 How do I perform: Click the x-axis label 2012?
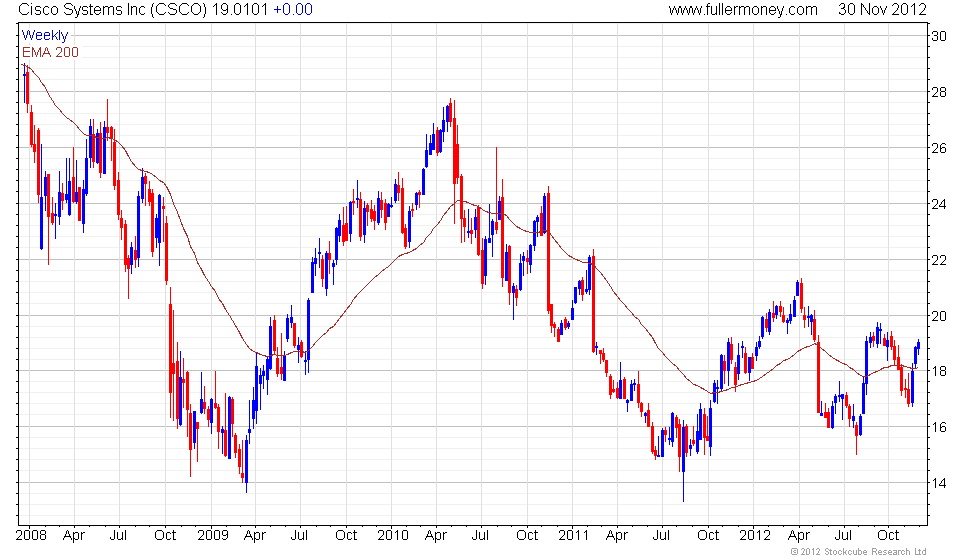pyautogui.click(x=755, y=536)
